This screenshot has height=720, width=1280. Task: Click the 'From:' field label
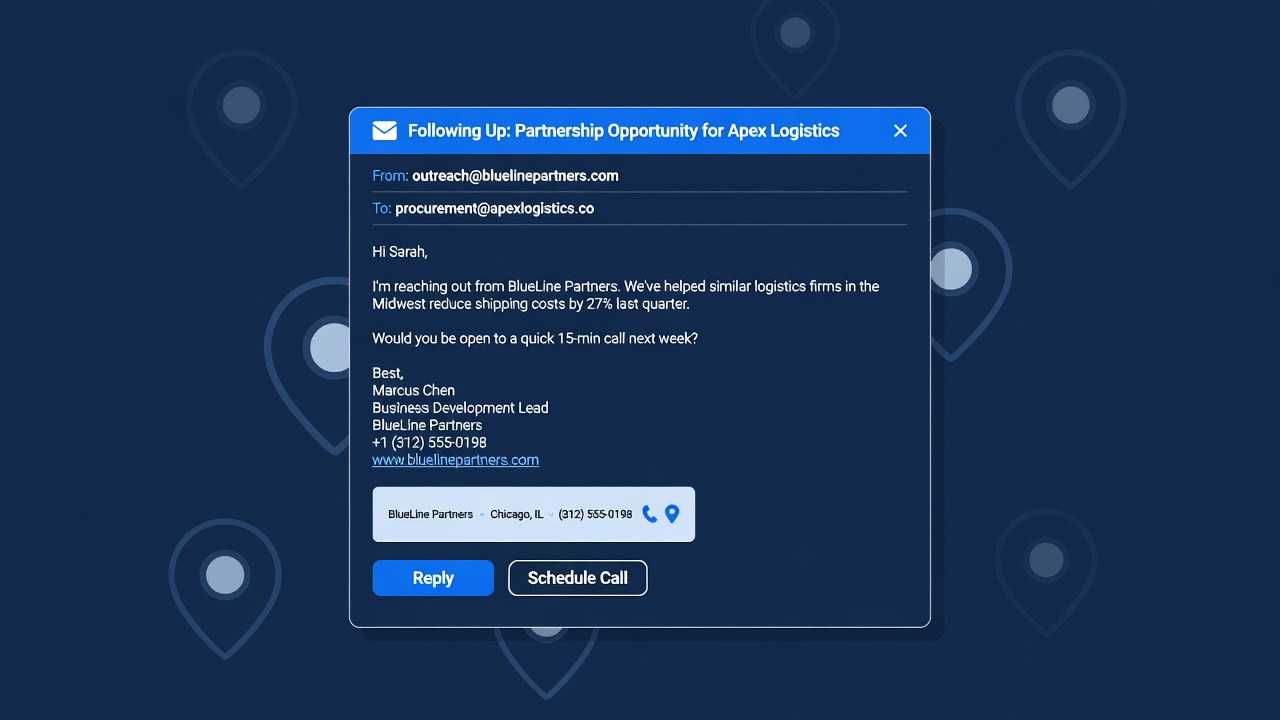(x=390, y=176)
